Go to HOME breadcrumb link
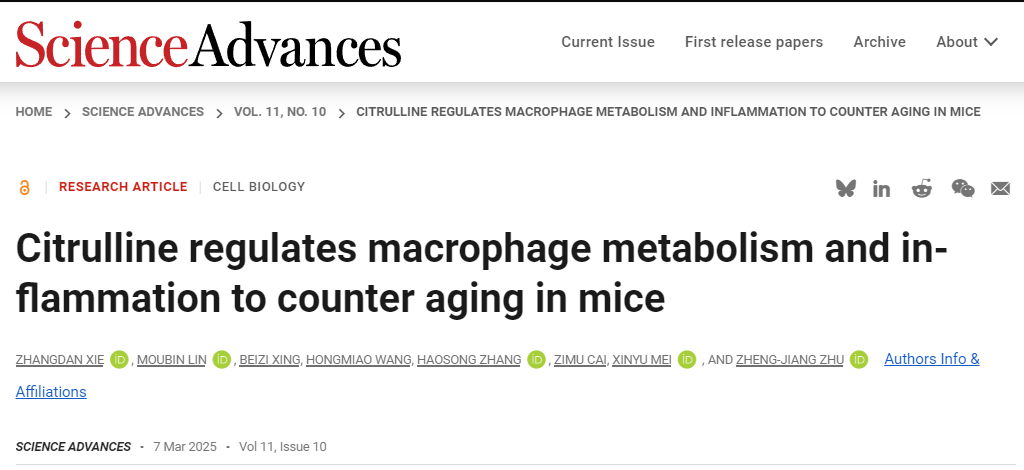Viewport: 1024px width, 470px height. (x=34, y=112)
